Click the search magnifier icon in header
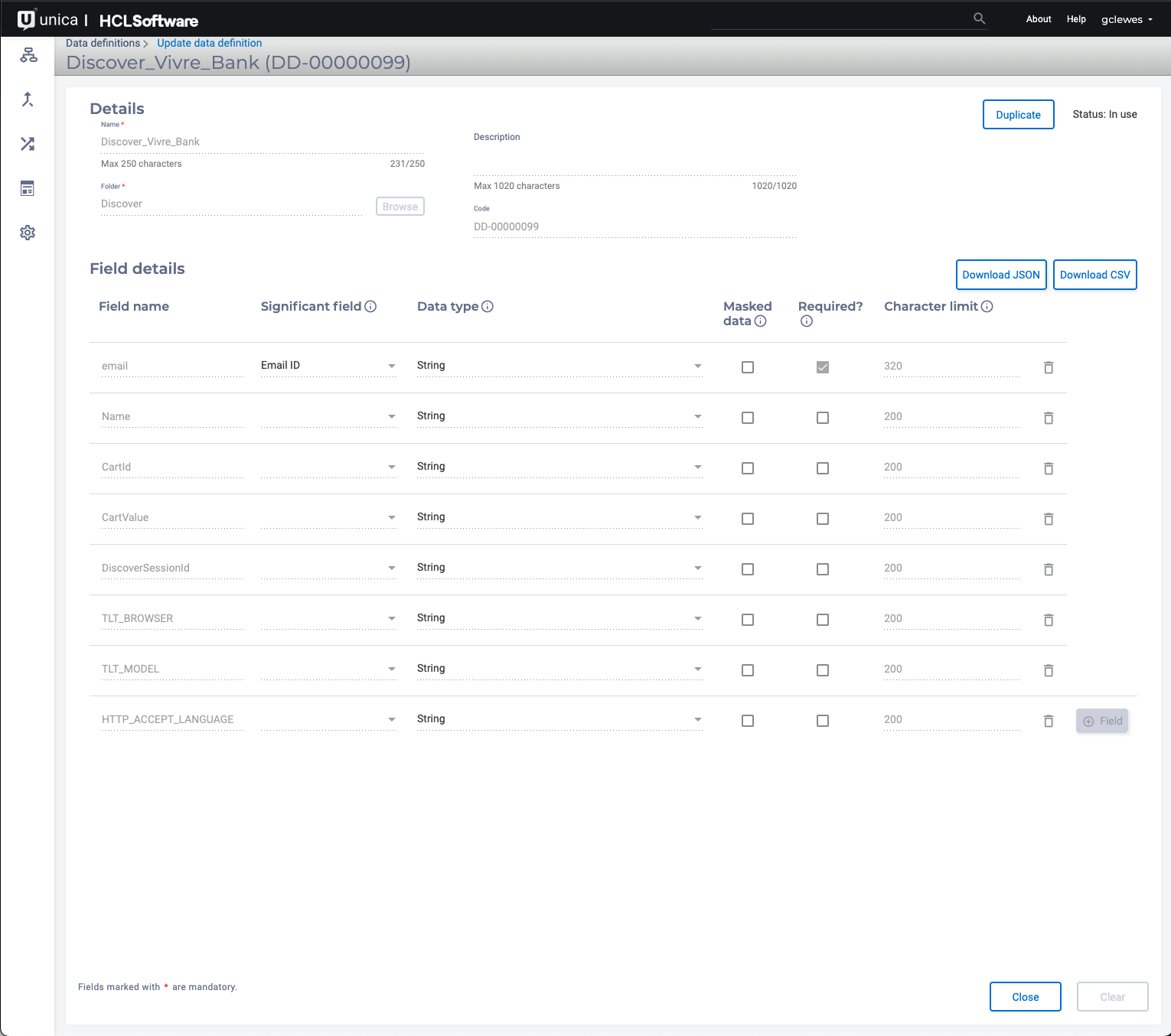The width and height of the screenshot is (1171, 1036). [x=979, y=18]
